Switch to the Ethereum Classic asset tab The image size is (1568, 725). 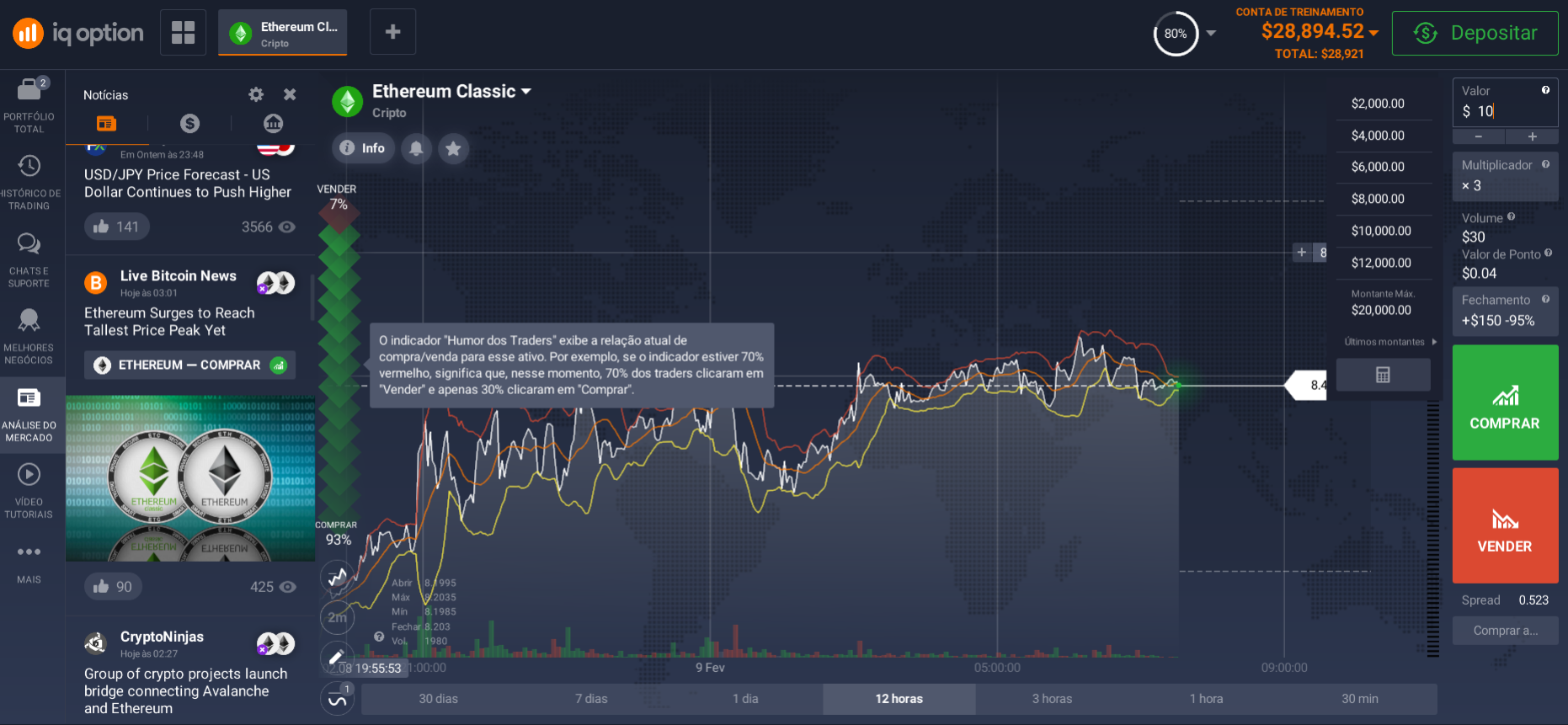[x=283, y=33]
